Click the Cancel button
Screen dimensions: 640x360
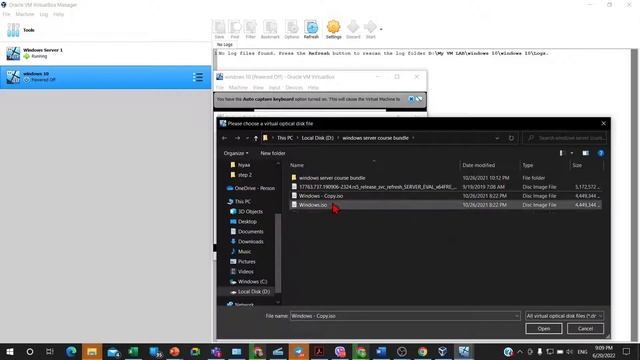585,329
